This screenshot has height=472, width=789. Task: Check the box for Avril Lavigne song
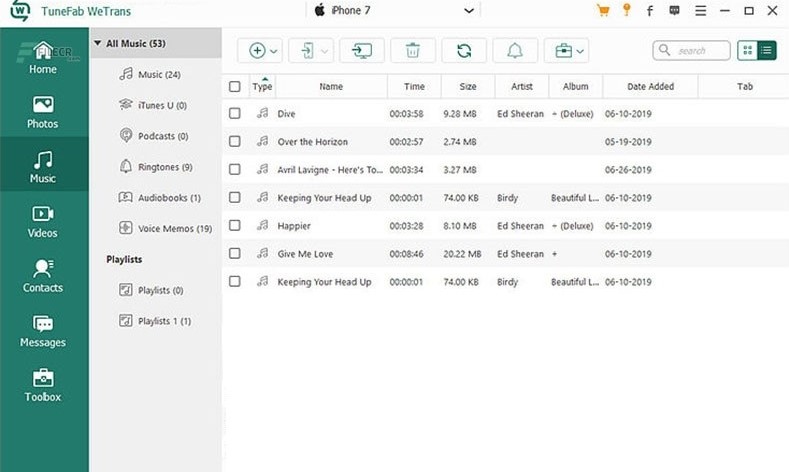pos(234,170)
